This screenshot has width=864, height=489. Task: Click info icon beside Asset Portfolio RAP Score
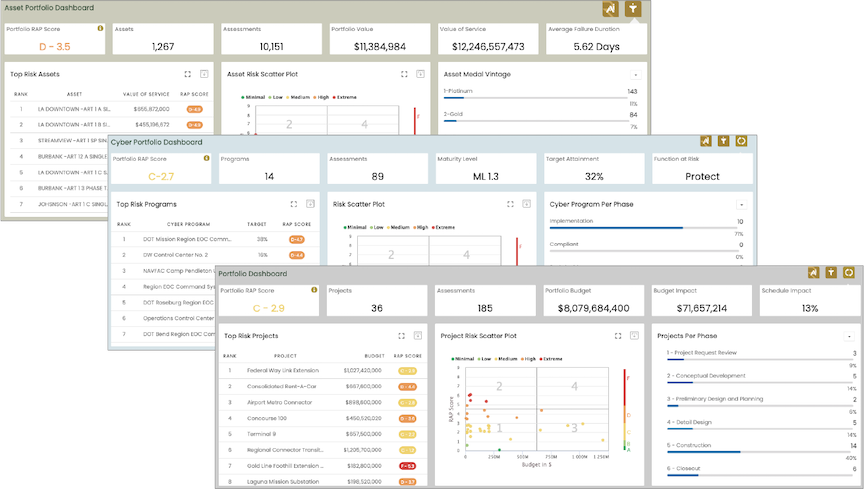pos(100,28)
